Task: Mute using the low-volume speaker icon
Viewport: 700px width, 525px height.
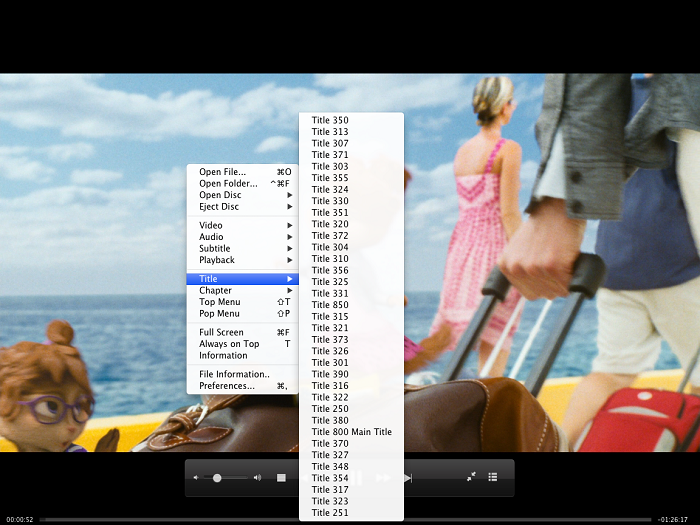Action: click(196, 478)
